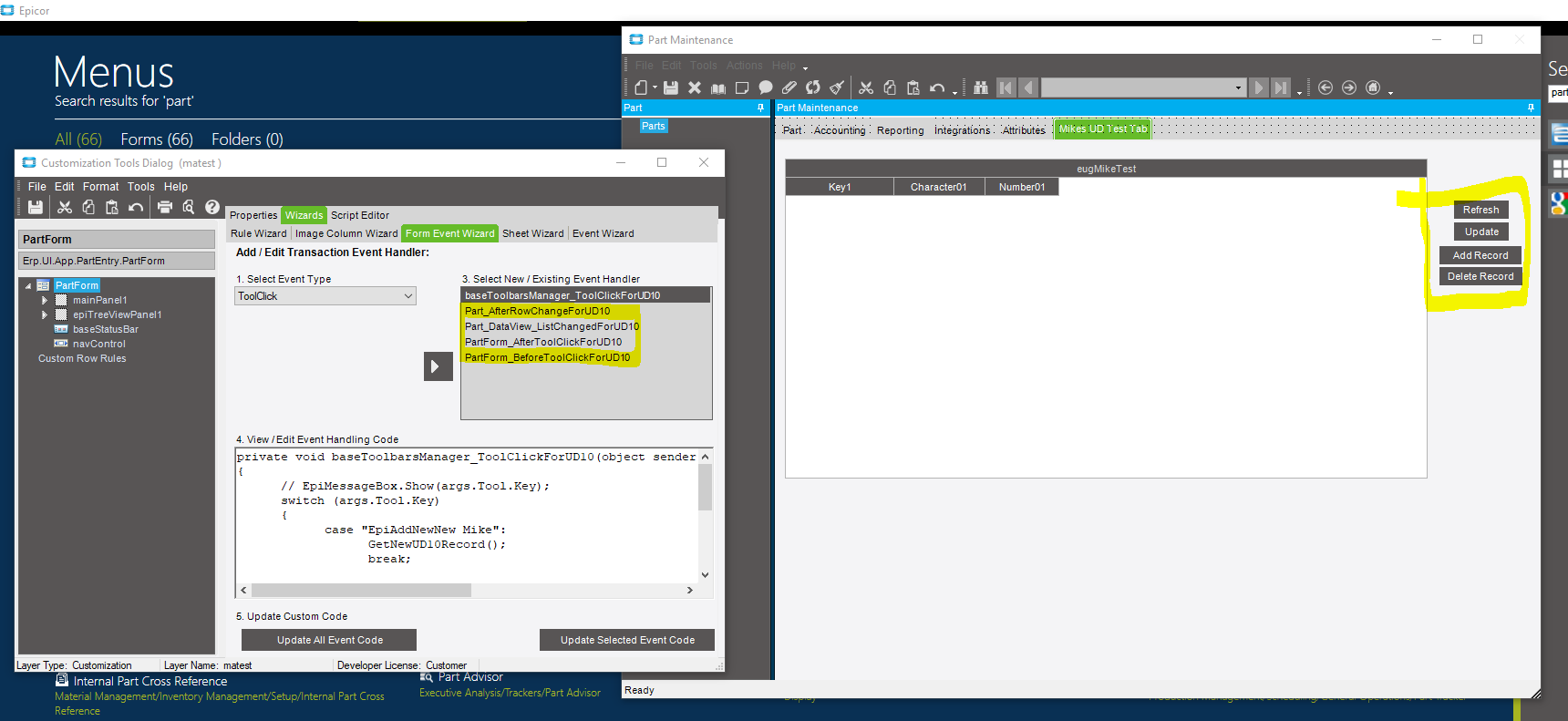Select the Accounting tab in Part Maintenance
The width and height of the screenshot is (1568, 721).
point(840,130)
